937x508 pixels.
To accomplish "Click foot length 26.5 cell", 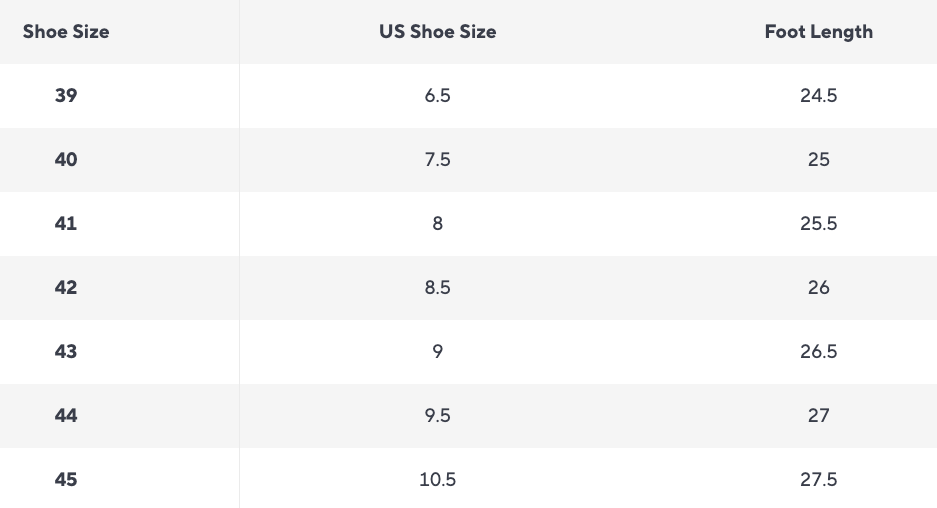I will (818, 352).
